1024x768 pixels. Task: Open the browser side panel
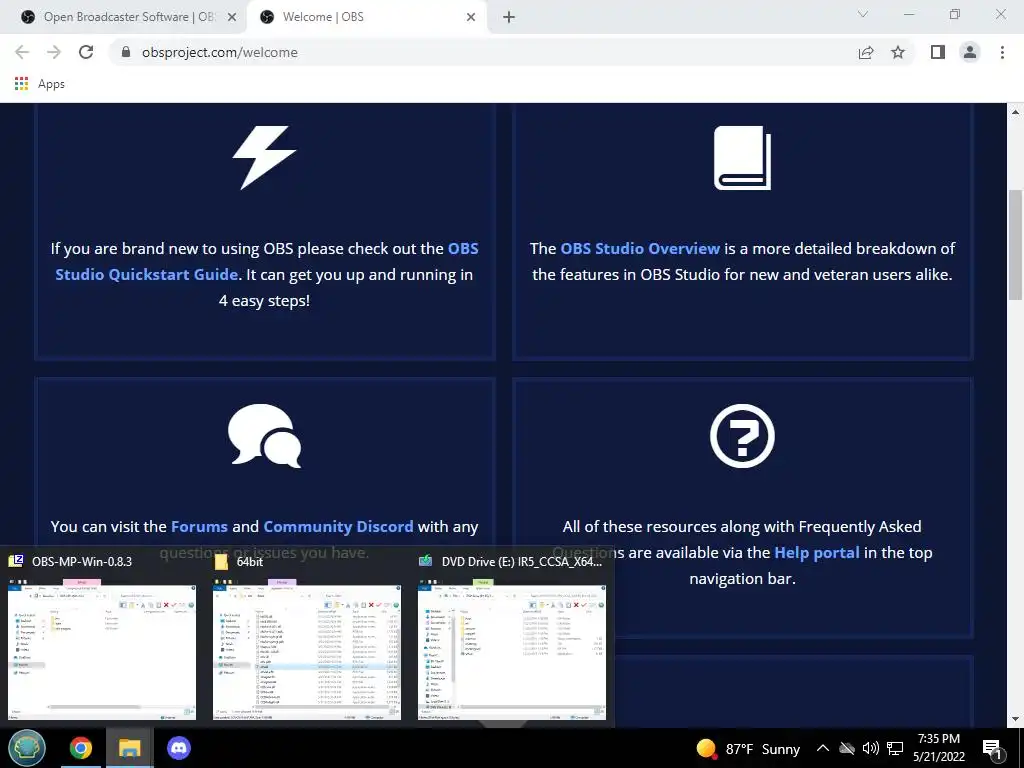pos(938,52)
